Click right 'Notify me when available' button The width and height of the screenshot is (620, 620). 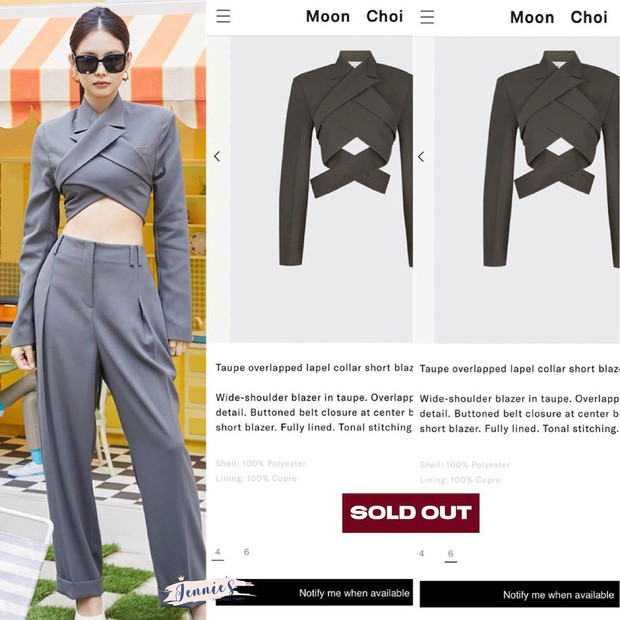pyautogui.click(x=520, y=594)
